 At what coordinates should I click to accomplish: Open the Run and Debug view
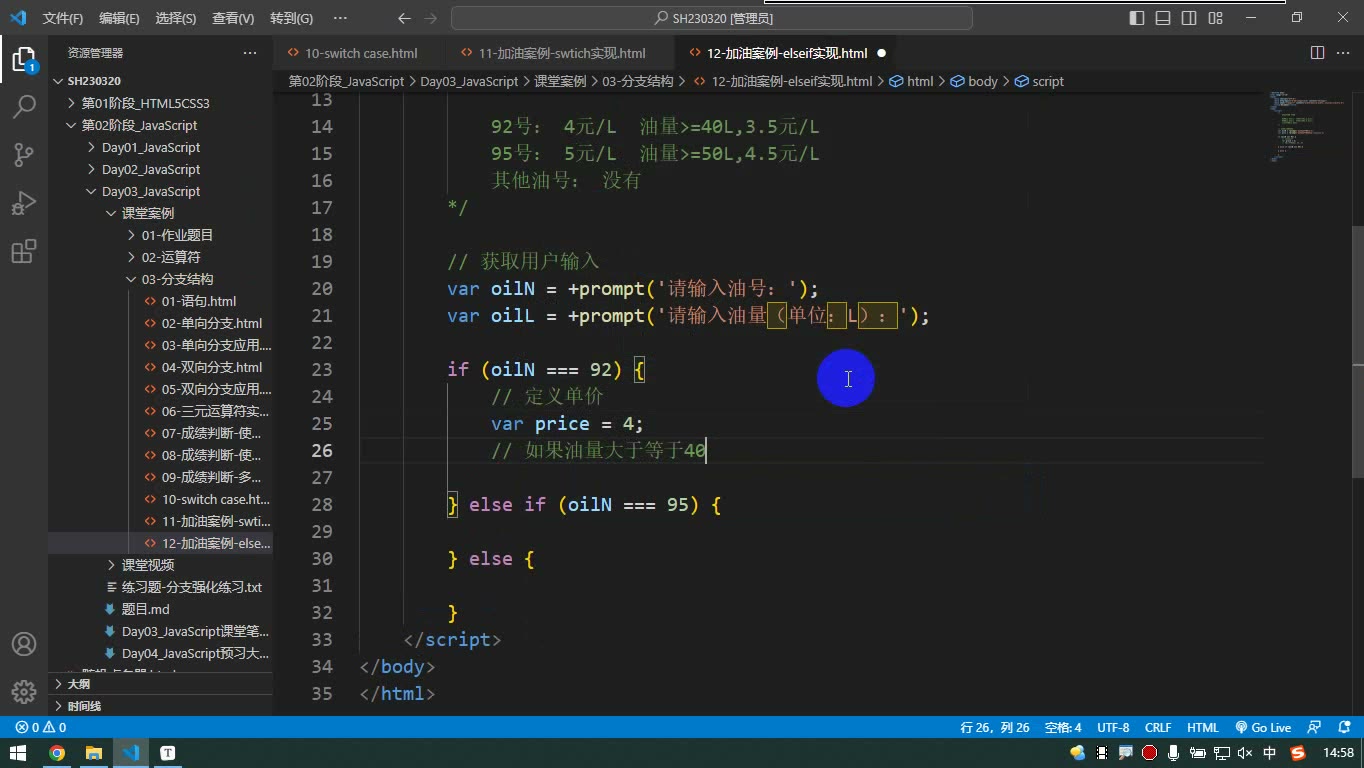(x=24, y=203)
